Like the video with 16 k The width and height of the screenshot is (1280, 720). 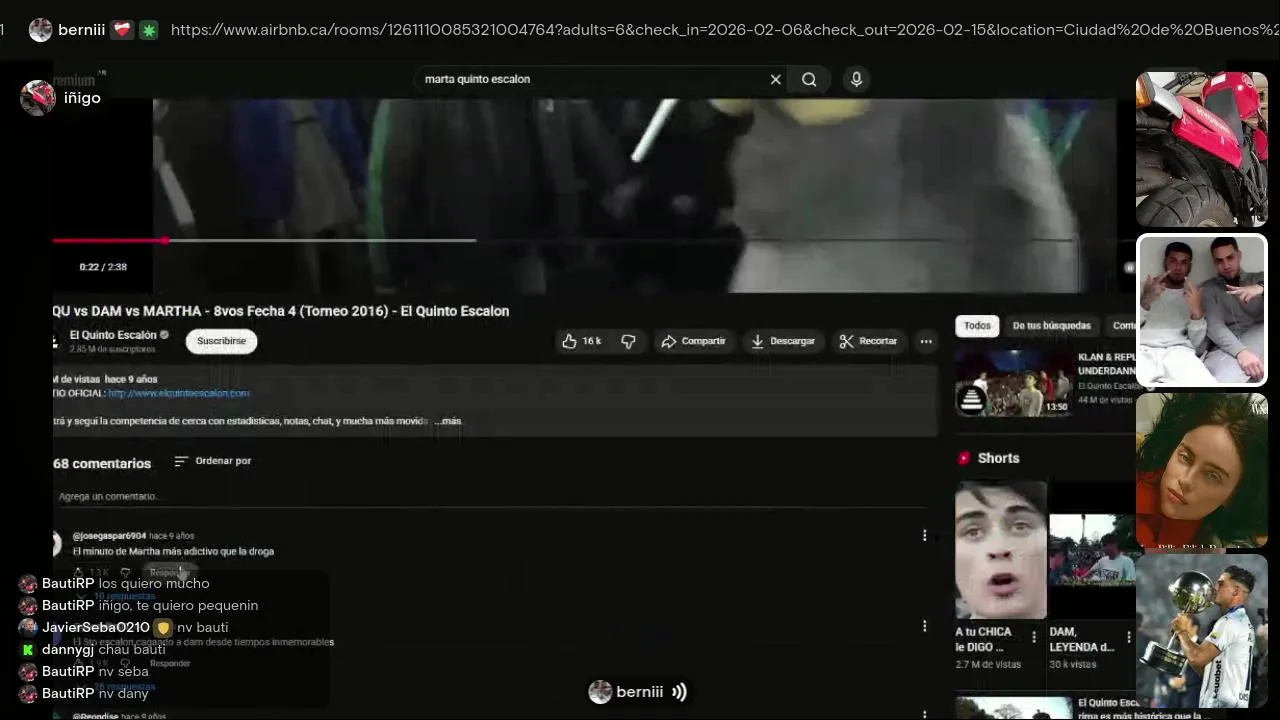[x=581, y=341]
